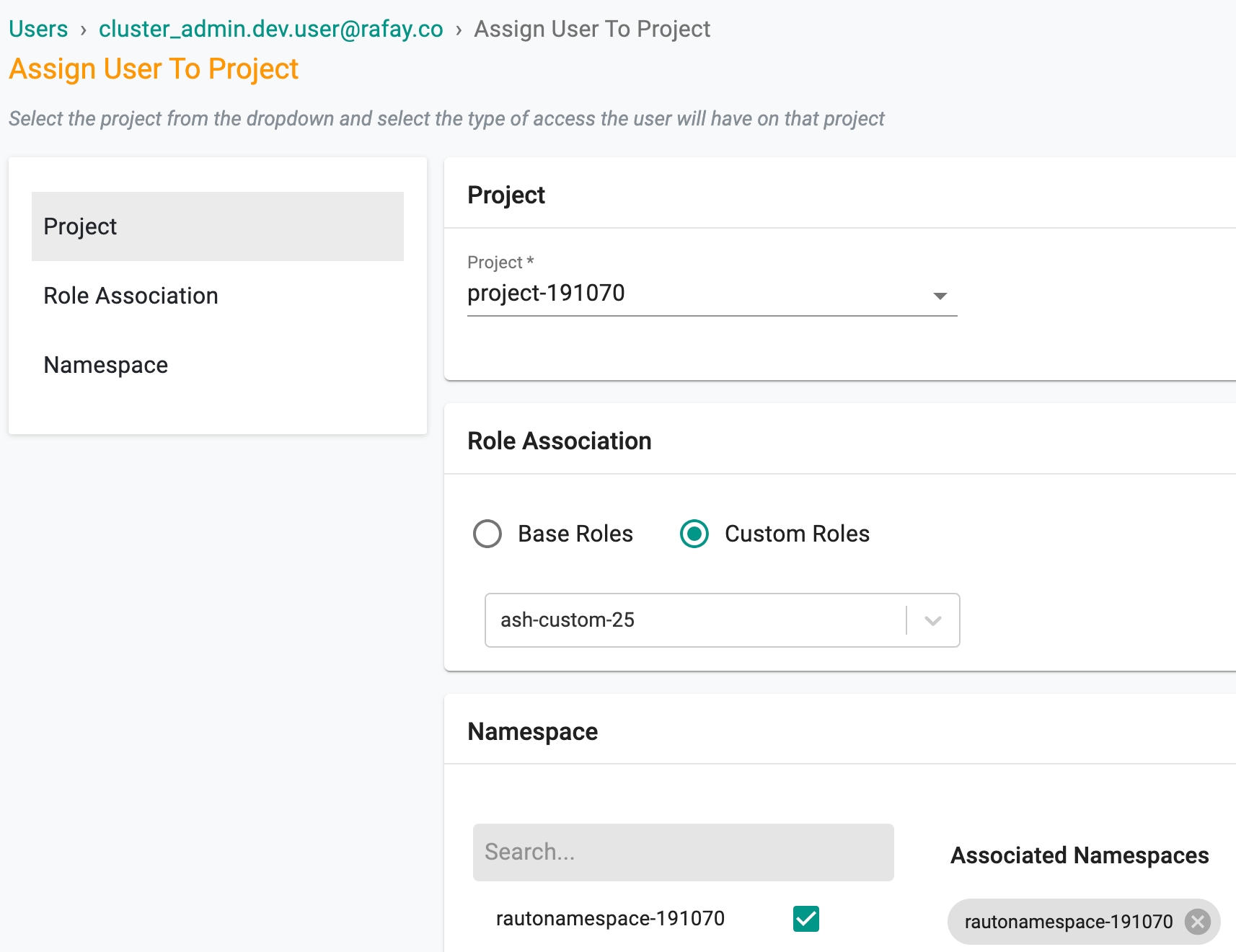Expand the ash-custom-25 role chevron
The width and height of the screenshot is (1236, 952).
[932, 620]
